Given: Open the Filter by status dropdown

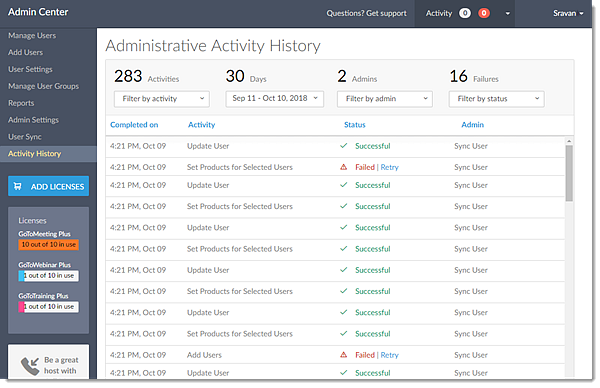Looking at the screenshot, I should point(497,99).
